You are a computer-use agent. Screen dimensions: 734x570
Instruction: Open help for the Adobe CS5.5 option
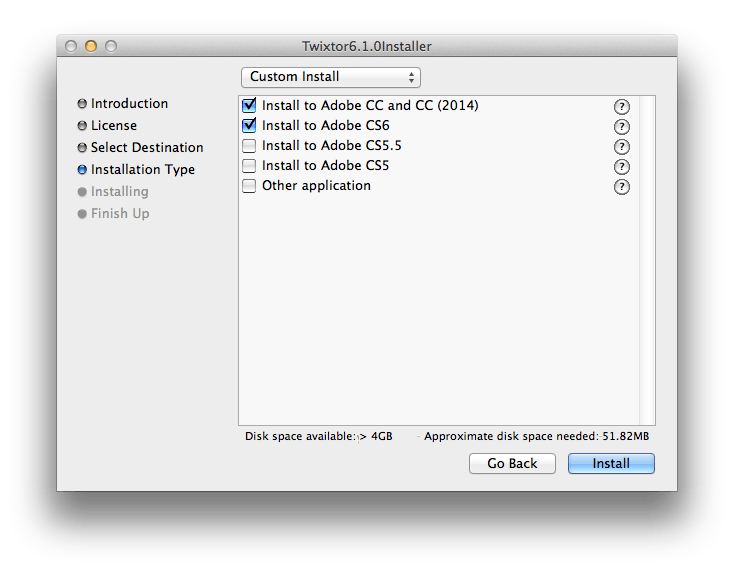pos(621,147)
